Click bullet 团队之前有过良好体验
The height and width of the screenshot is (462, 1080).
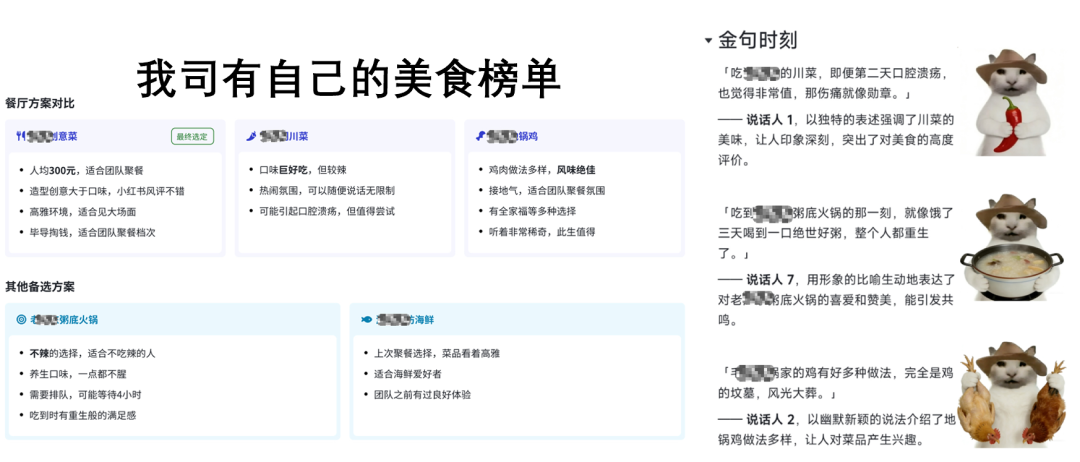pyautogui.click(x=422, y=395)
